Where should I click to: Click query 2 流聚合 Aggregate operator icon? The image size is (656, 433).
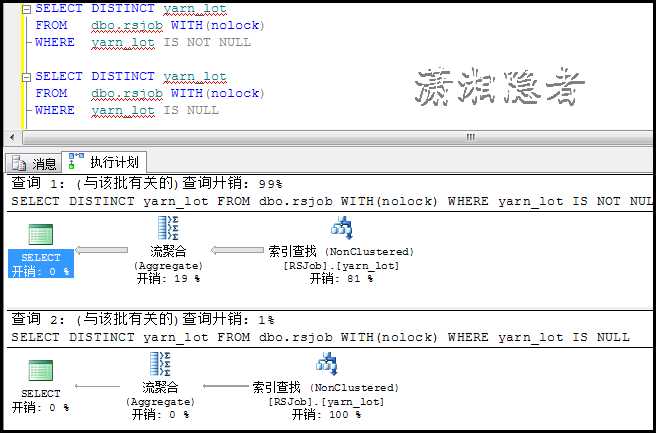[x=160, y=364]
